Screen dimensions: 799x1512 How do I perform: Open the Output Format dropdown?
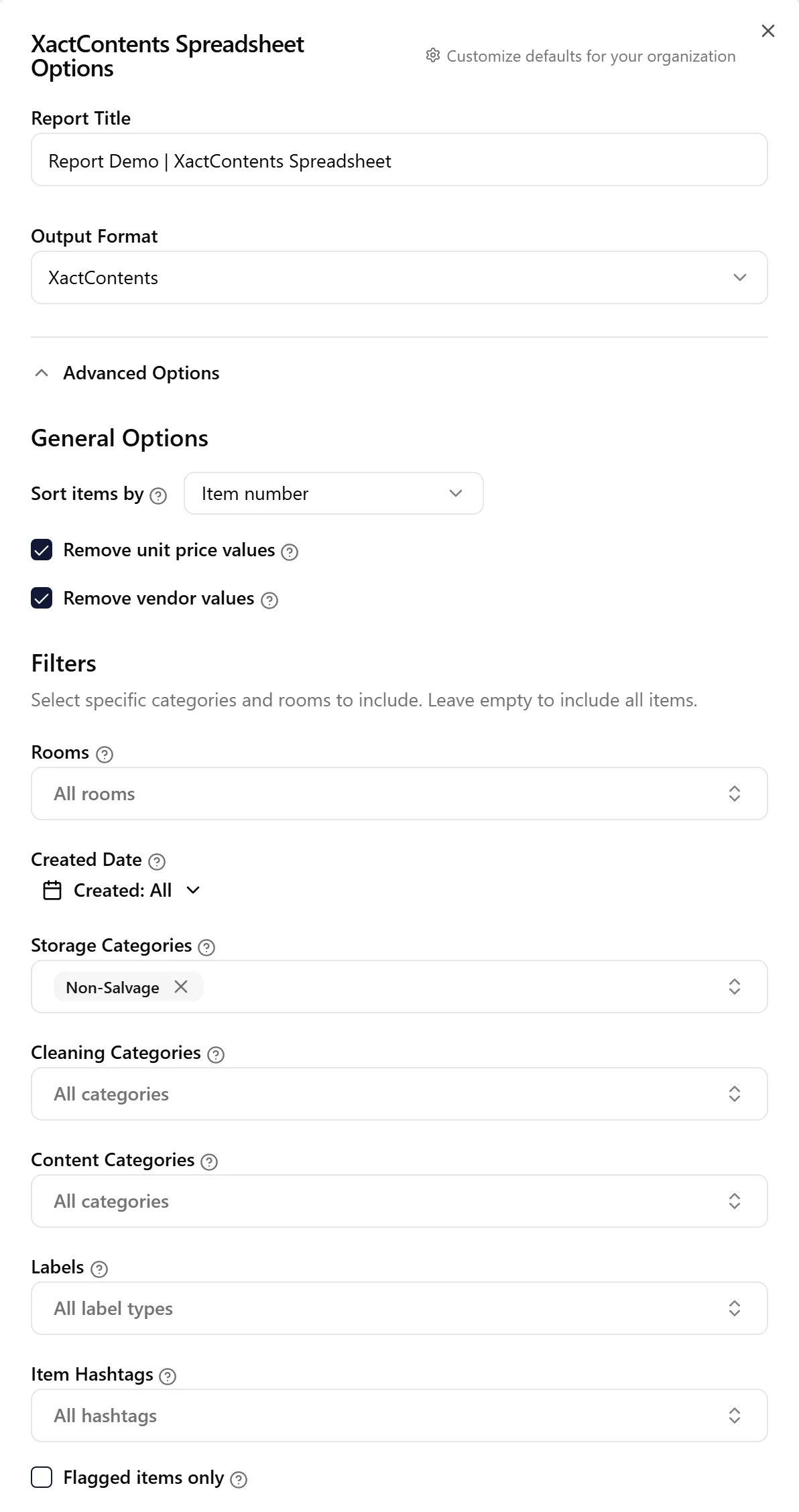399,277
